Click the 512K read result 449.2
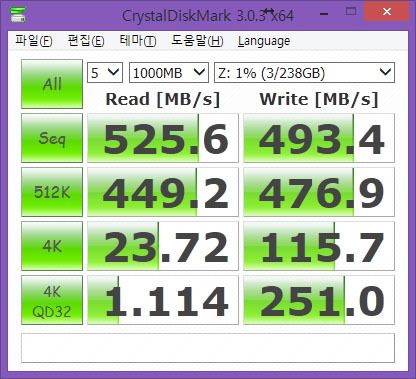The image size is (416, 379). pos(163,192)
